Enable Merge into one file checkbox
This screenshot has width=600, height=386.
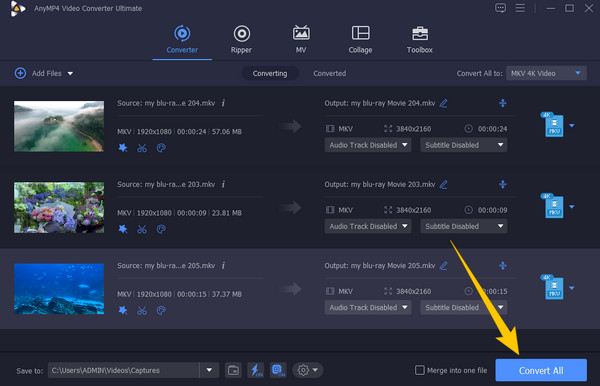(x=420, y=370)
